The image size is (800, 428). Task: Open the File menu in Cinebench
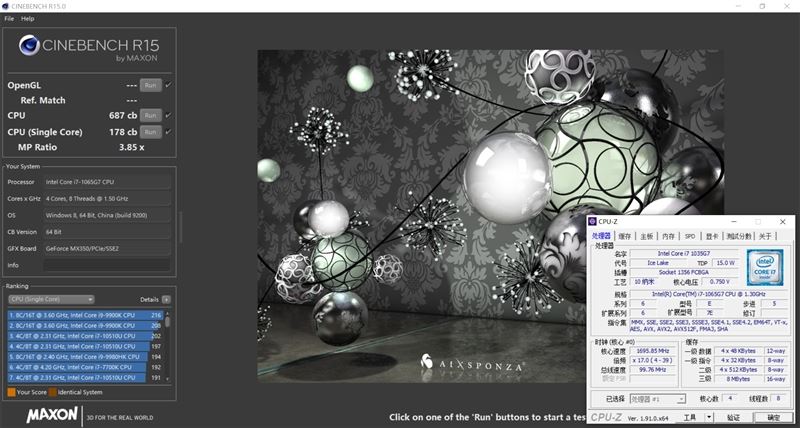[9, 18]
